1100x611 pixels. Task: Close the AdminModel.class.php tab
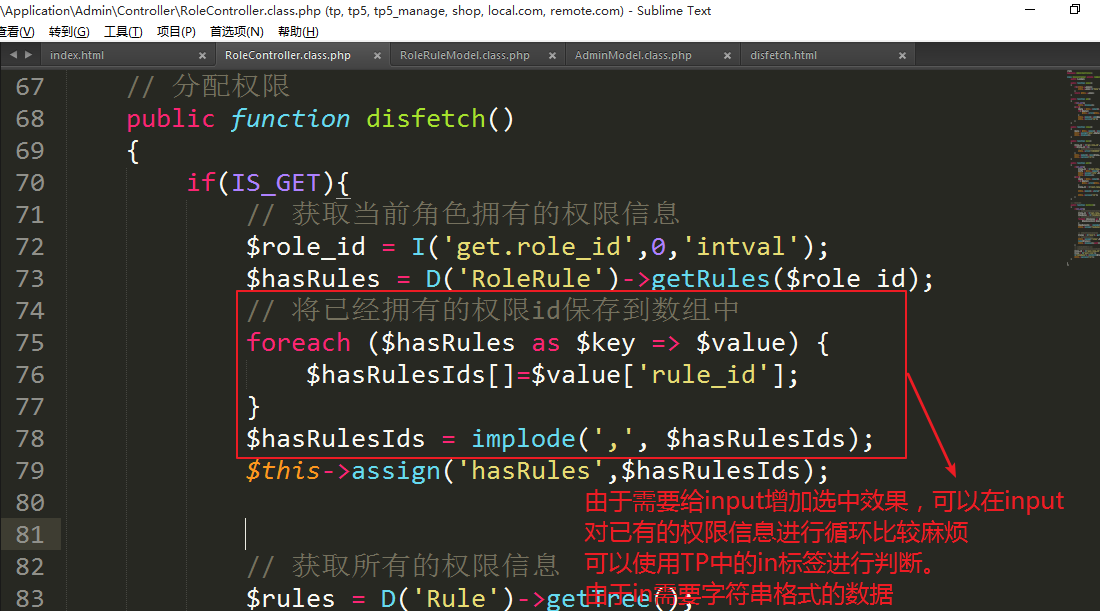point(727,56)
